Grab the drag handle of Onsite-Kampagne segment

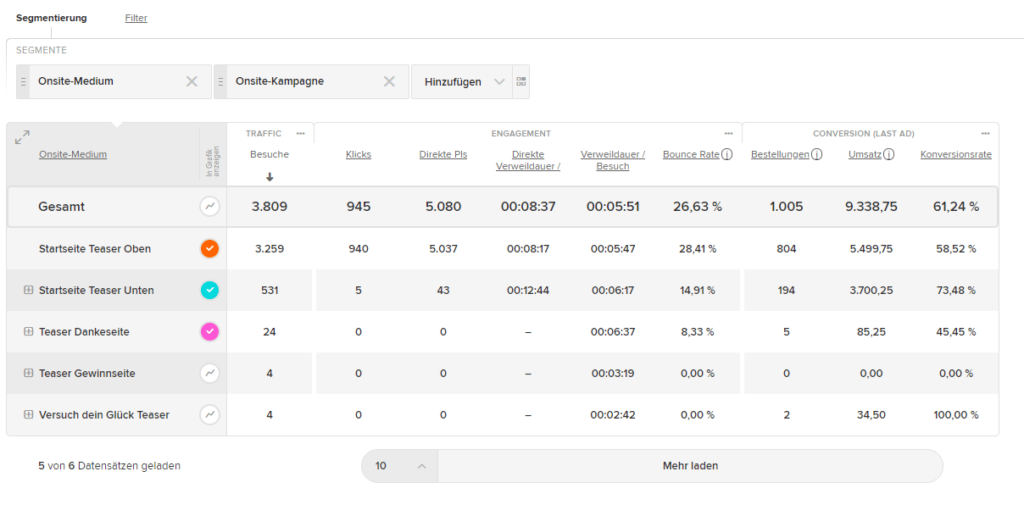tap(220, 82)
